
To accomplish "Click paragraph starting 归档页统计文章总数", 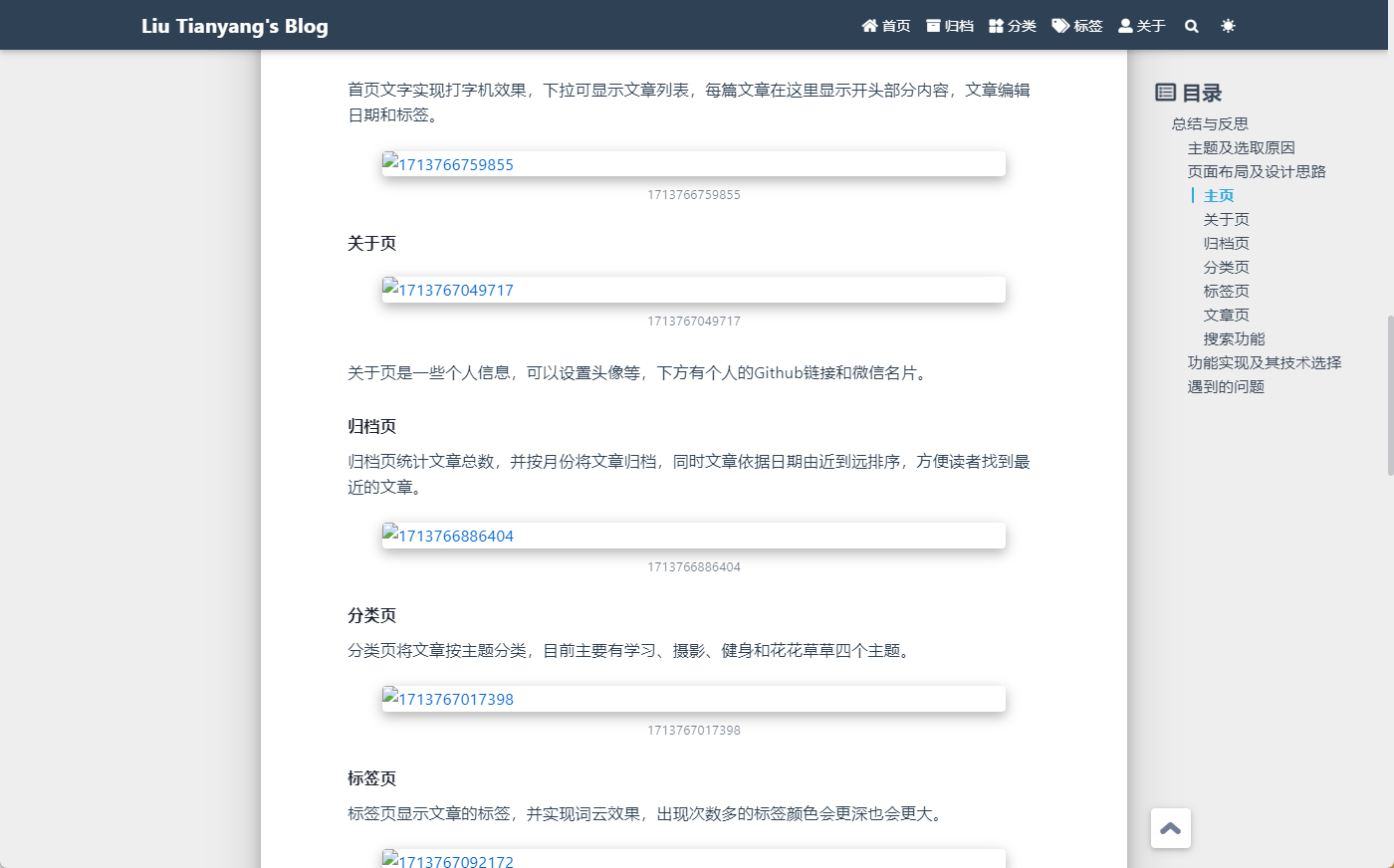I will 689,475.
